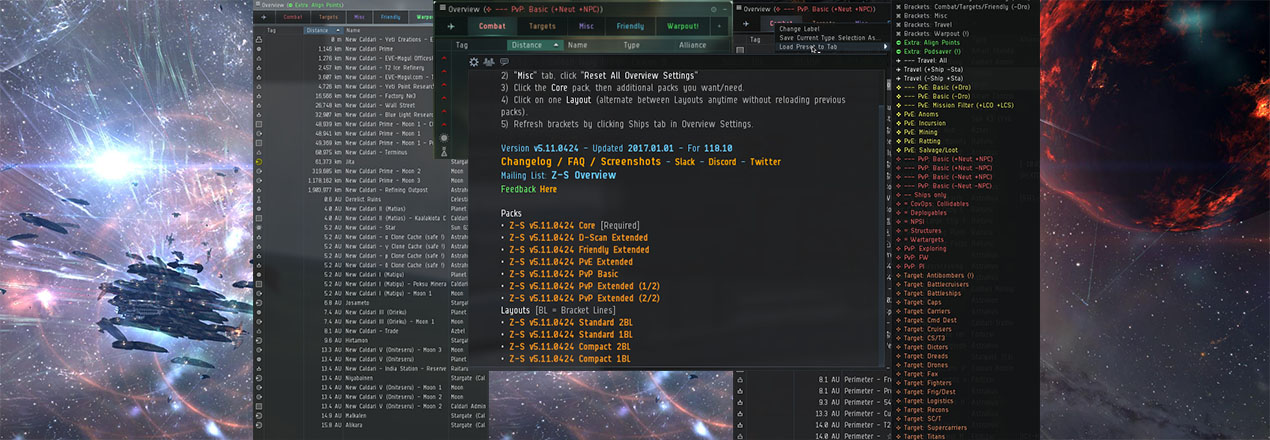Click Alliance column header in front Overview

coord(692,45)
